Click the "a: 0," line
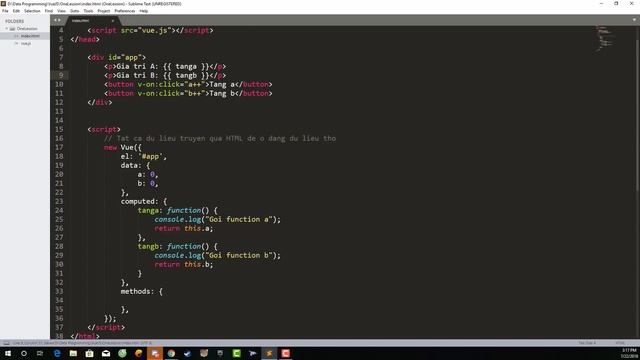 pyautogui.click(x=148, y=174)
